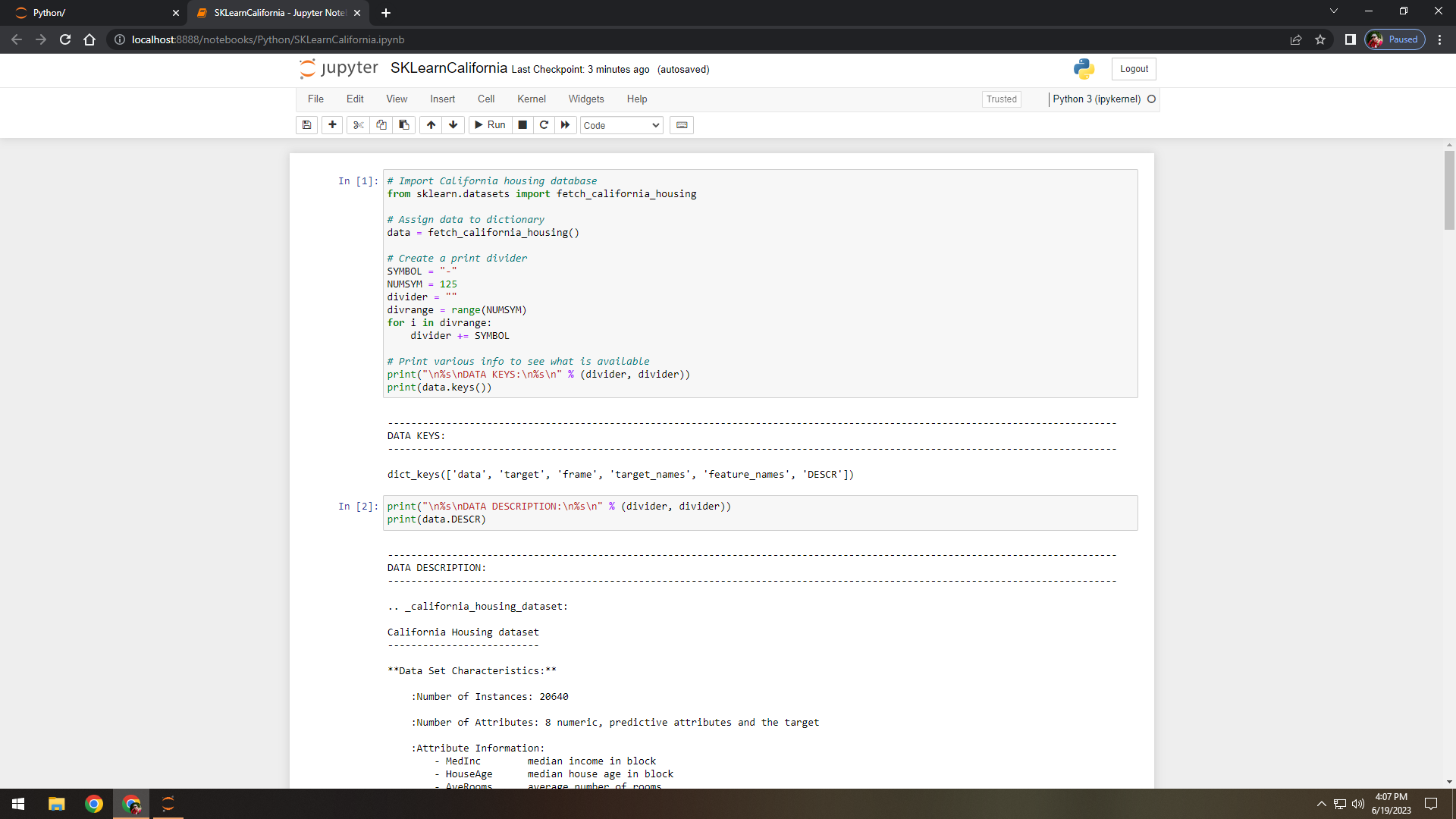Click the browser address bar URL
This screenshot has height=819, width=1456.
pos(268,39)
